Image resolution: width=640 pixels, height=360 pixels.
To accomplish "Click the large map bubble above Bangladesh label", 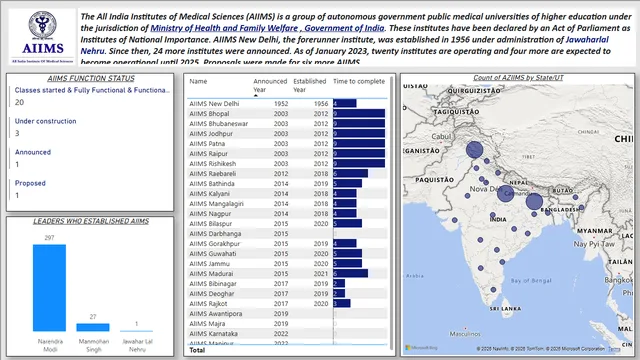I will [x=534, y=202].
